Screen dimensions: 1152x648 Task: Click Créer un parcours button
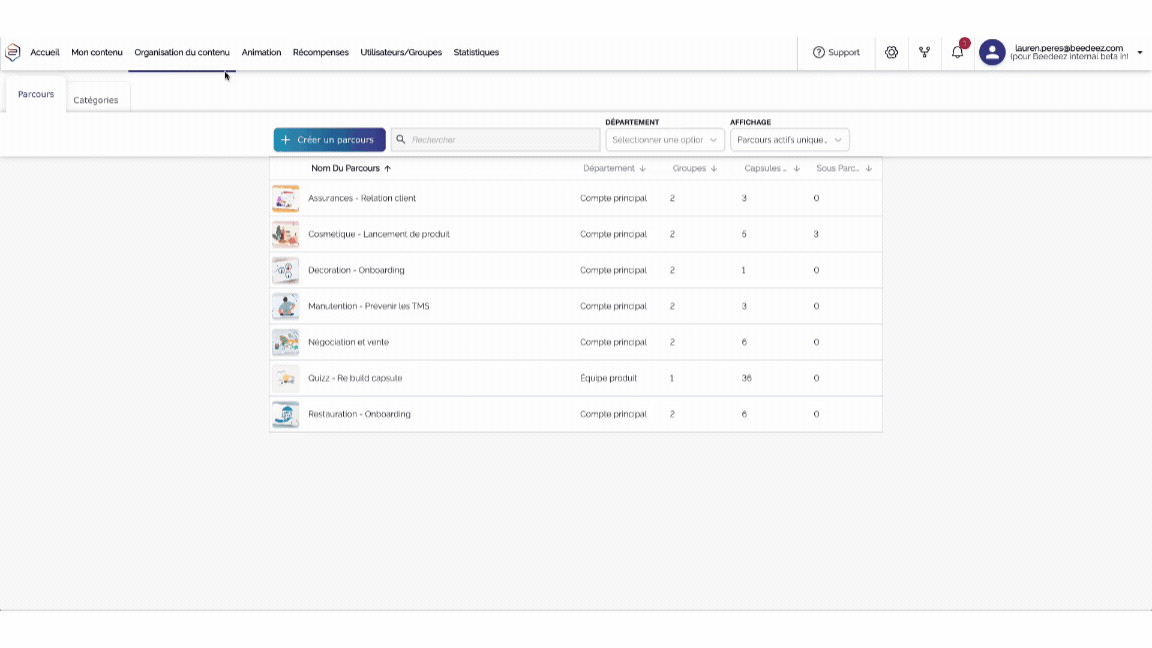(x=329, y=140)
